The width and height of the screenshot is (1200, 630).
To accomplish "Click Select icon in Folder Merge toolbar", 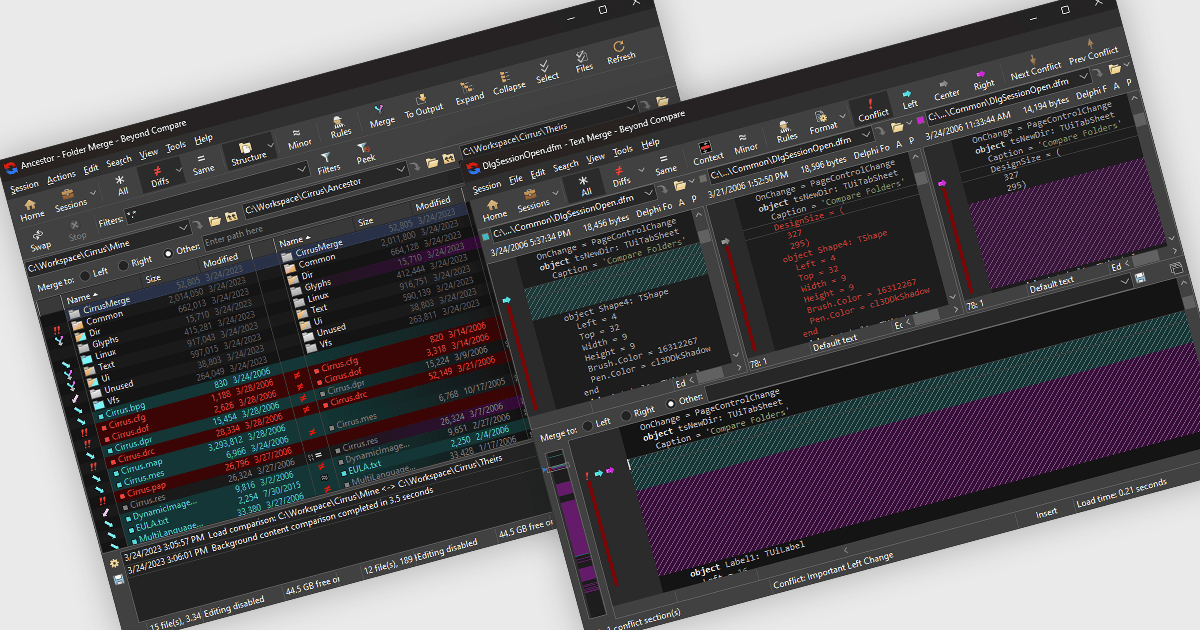I will (545, 67).
